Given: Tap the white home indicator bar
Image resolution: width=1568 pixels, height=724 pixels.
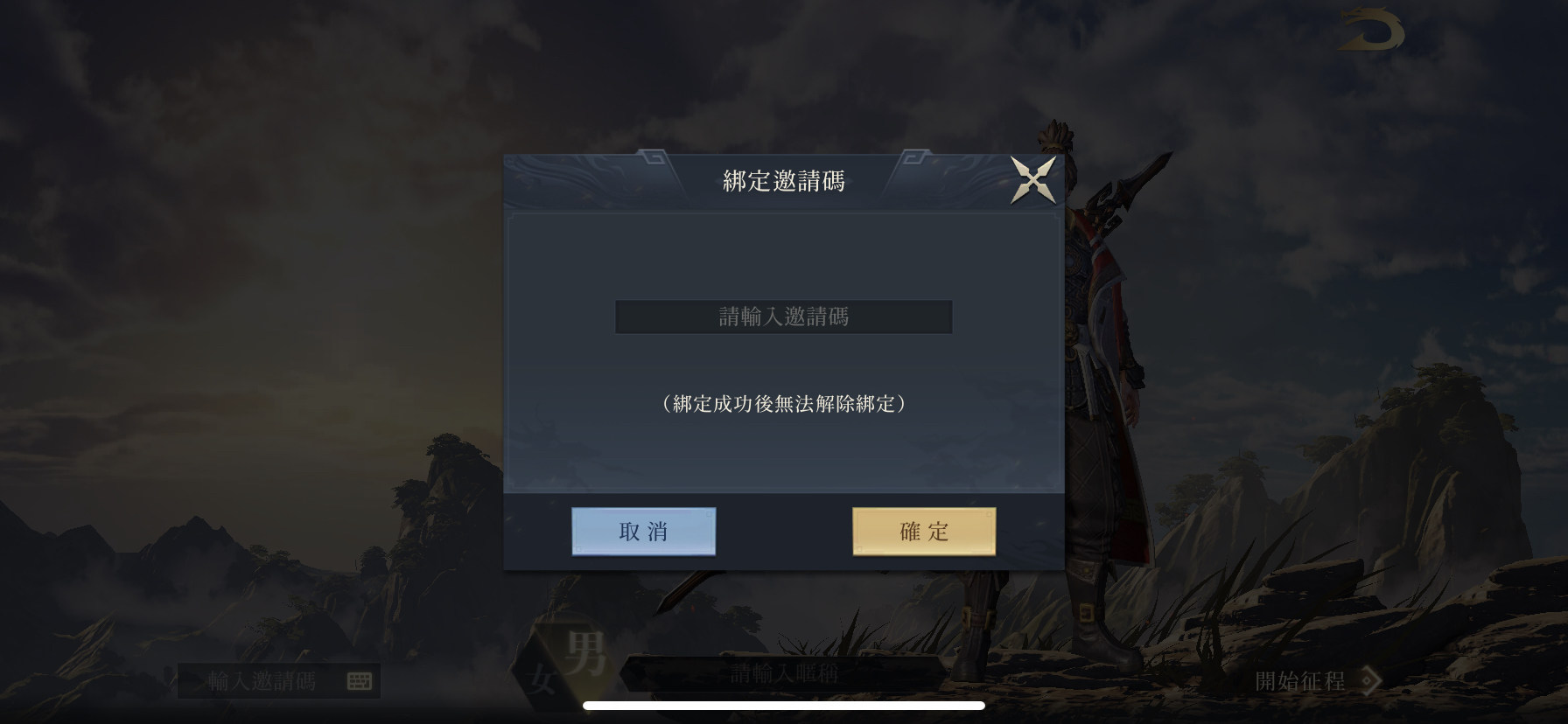Looking at the screenshot, I should click(x=784, y=706).
